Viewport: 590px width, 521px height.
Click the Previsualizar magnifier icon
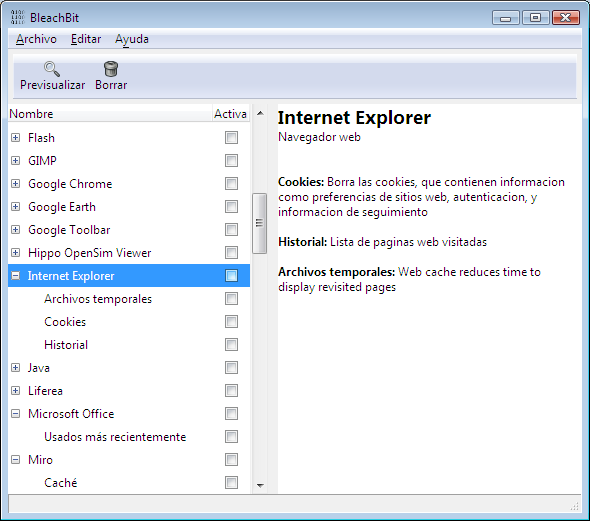point(52,69)
